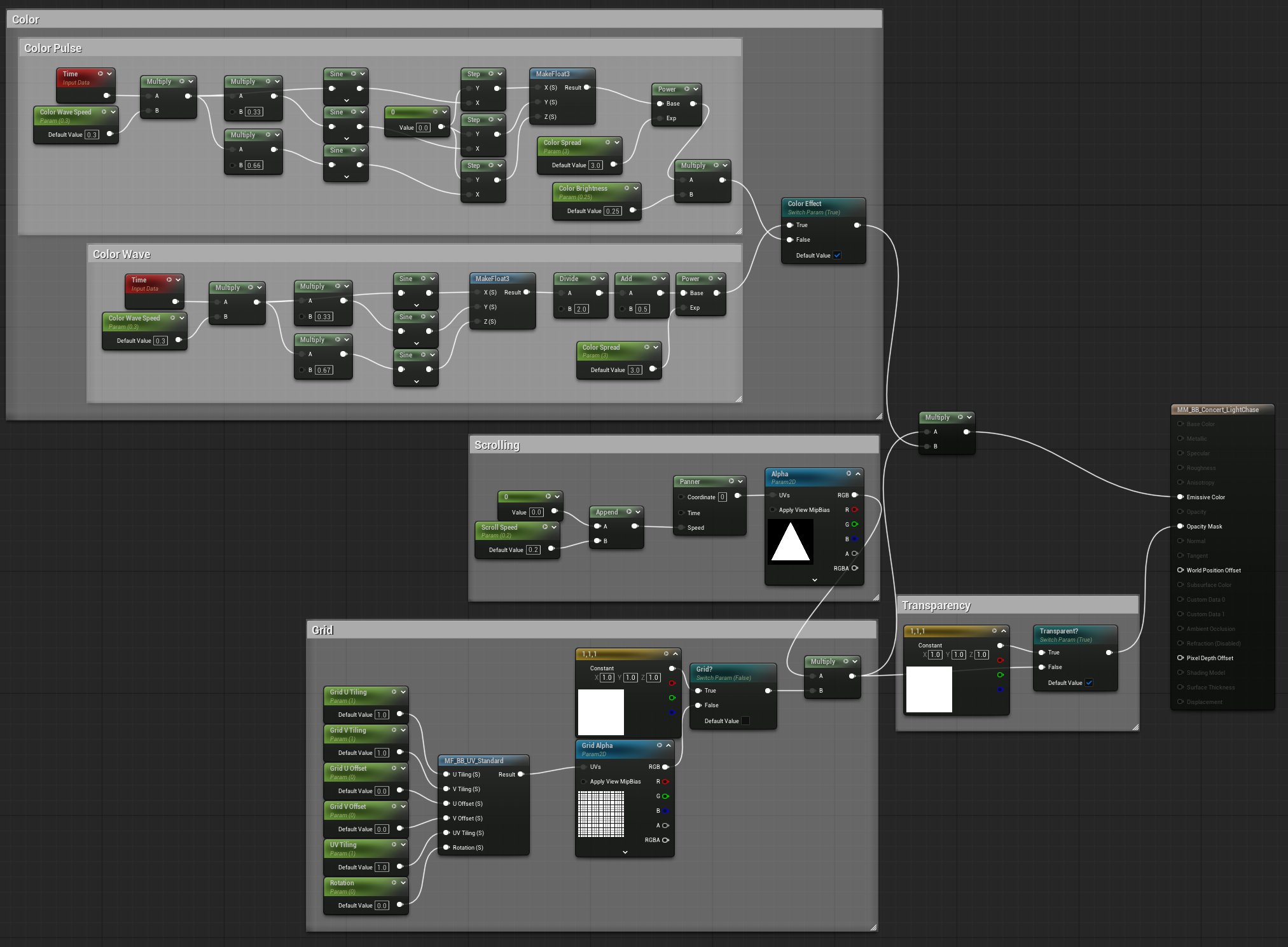Select the MF_BB_UV_Standard function node title

click(x=474, y=761)
